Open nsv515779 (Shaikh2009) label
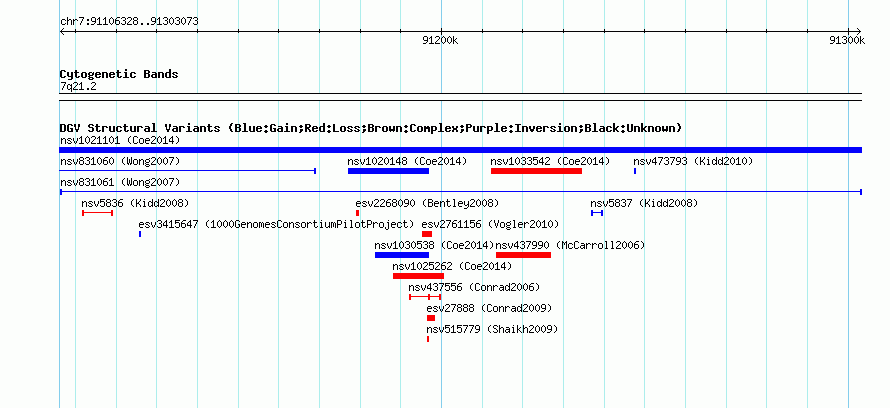 click(x=492, y=330)
